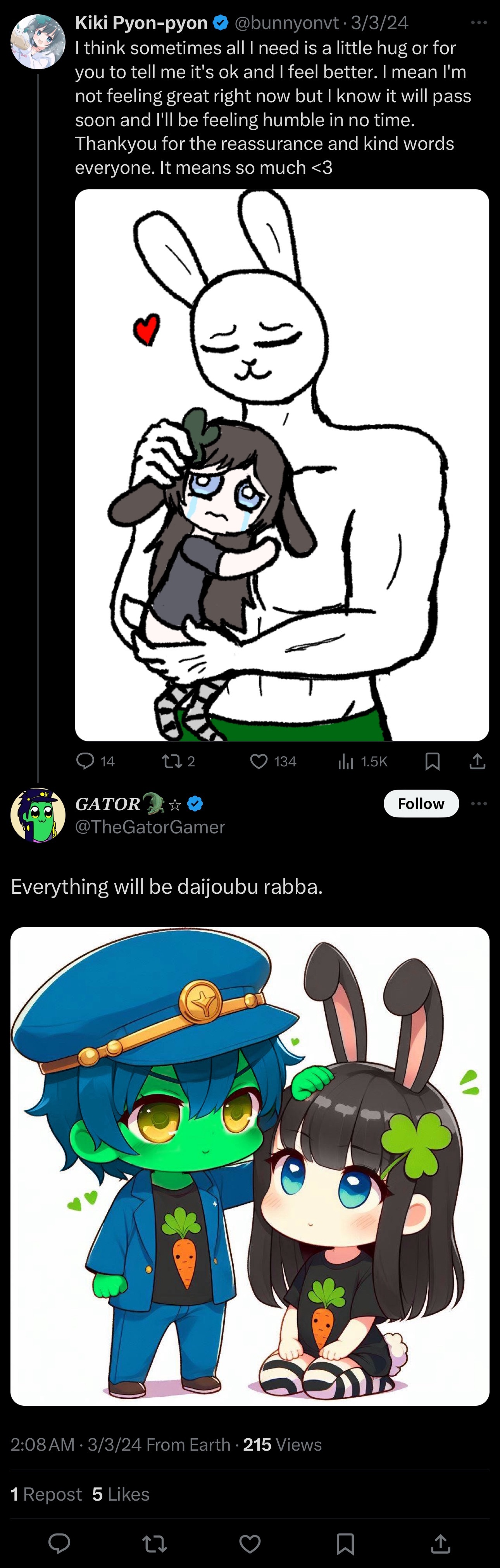Image resolution: width=500 pixels, height=1568 pixels.
Task: Reply to GATOR's post
Action: point(60,1543)
